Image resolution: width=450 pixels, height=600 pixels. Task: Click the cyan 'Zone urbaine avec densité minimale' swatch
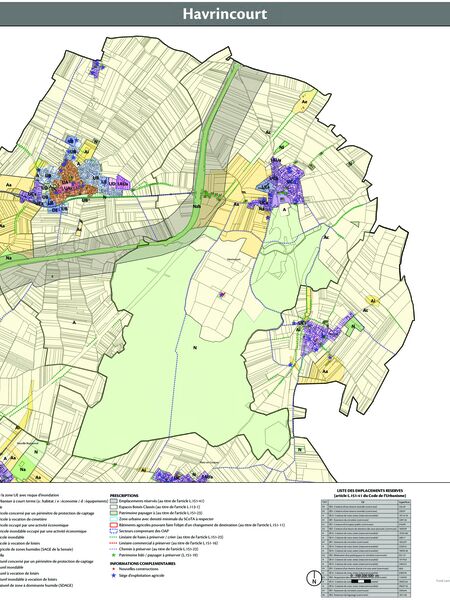click(114, 519)
